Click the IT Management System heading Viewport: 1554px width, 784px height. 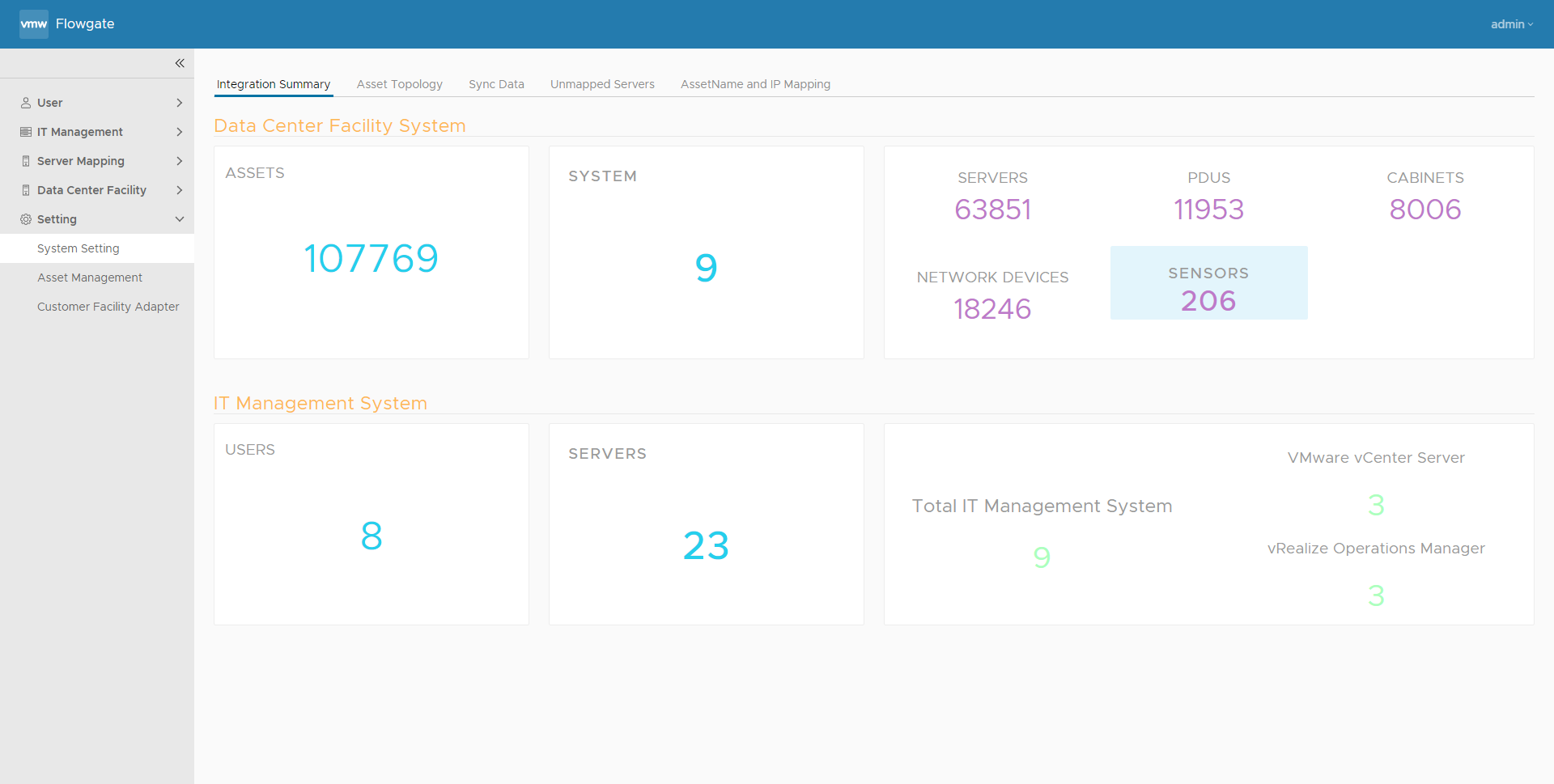pos(321,403)
